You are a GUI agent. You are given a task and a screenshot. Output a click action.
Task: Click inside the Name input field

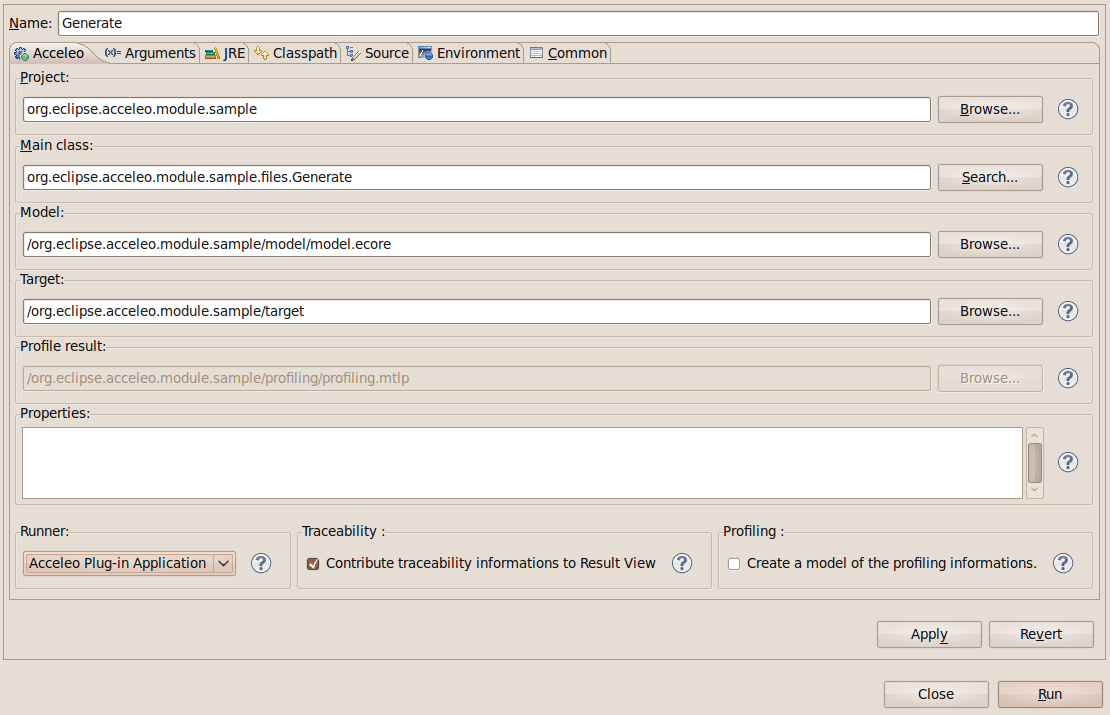400,22
